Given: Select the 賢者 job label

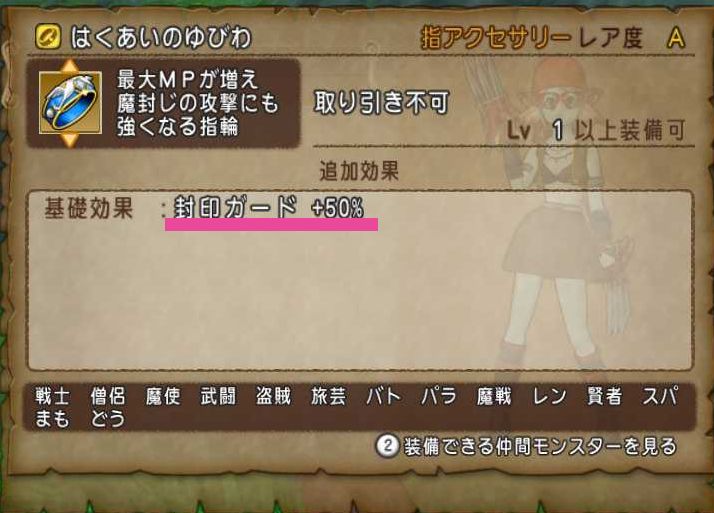Looking at the screenshot, I should coord(604,396).
